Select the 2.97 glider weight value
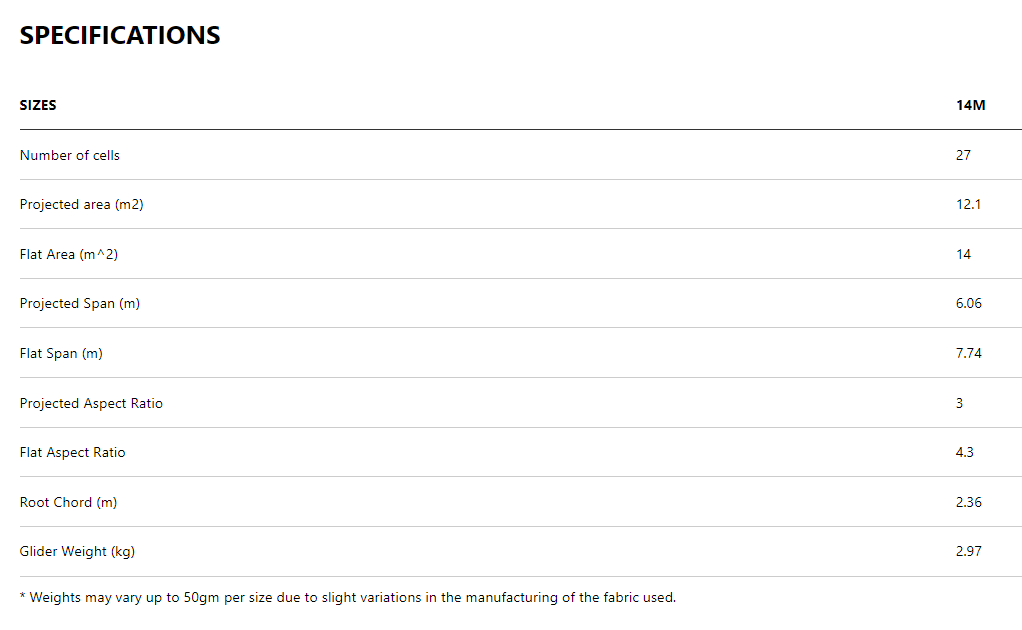This screenshot has height=630, width=1022. [969, 551]
